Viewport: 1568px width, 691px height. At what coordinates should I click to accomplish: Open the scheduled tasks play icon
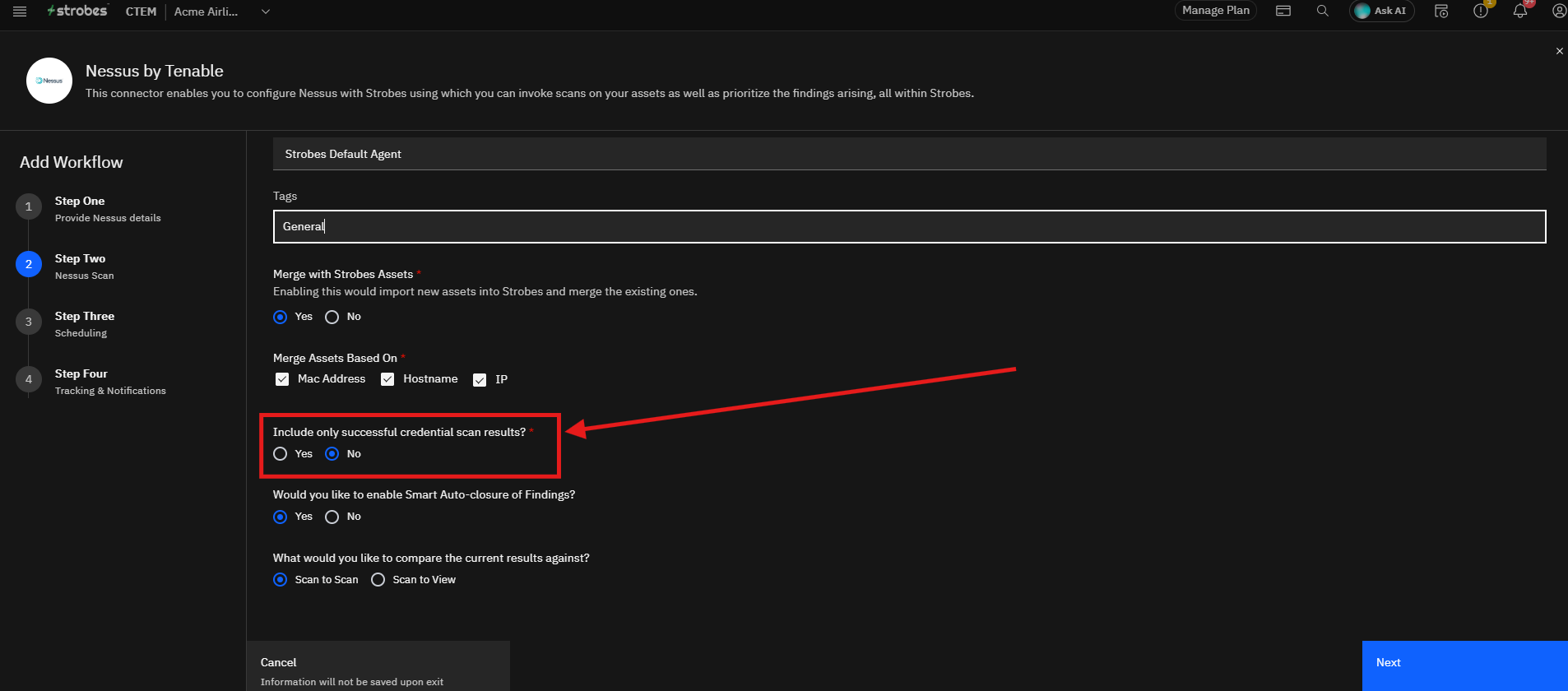coord(1441,11)
